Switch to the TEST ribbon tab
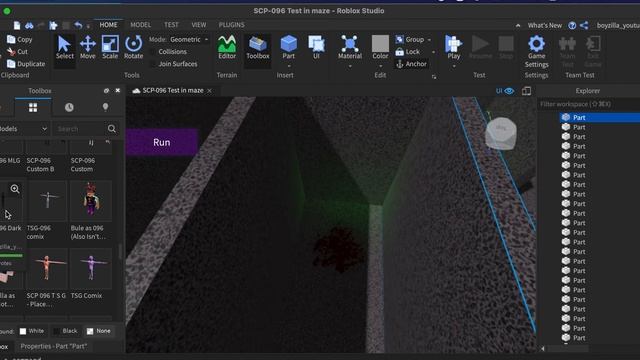 171,25
